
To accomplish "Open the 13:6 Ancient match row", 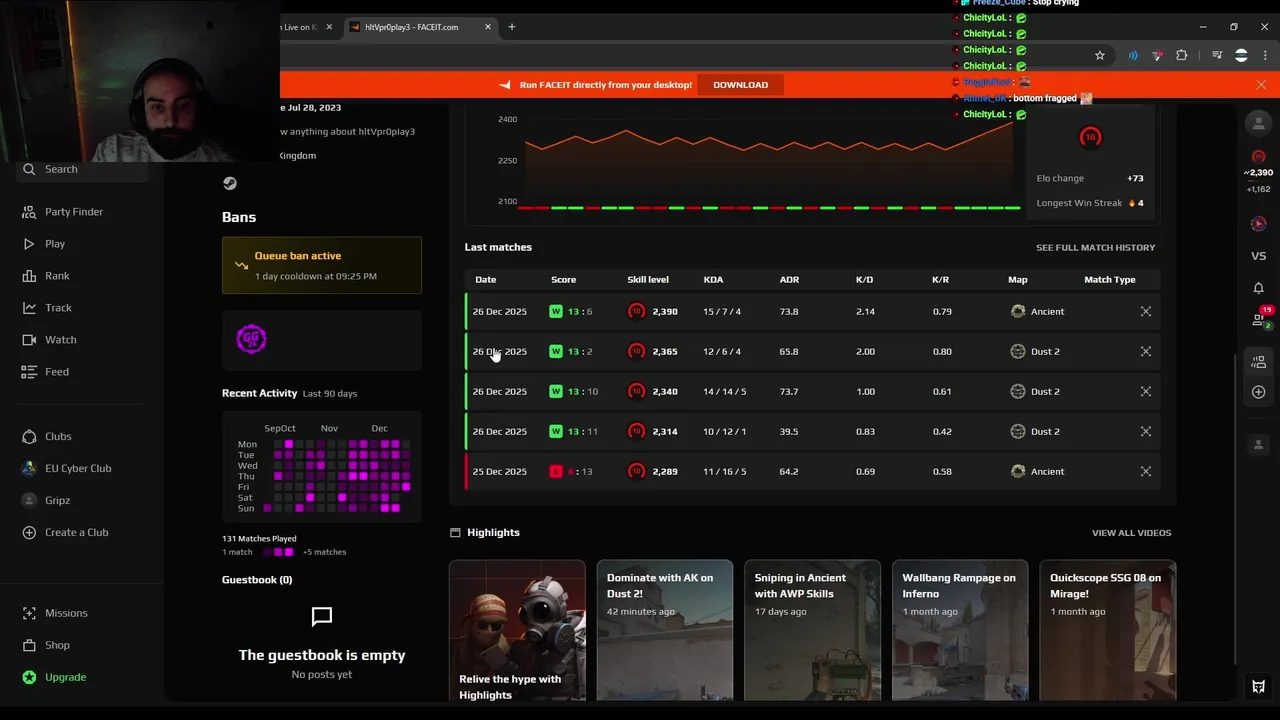I will pyautogui.click(x=813, y=312).
